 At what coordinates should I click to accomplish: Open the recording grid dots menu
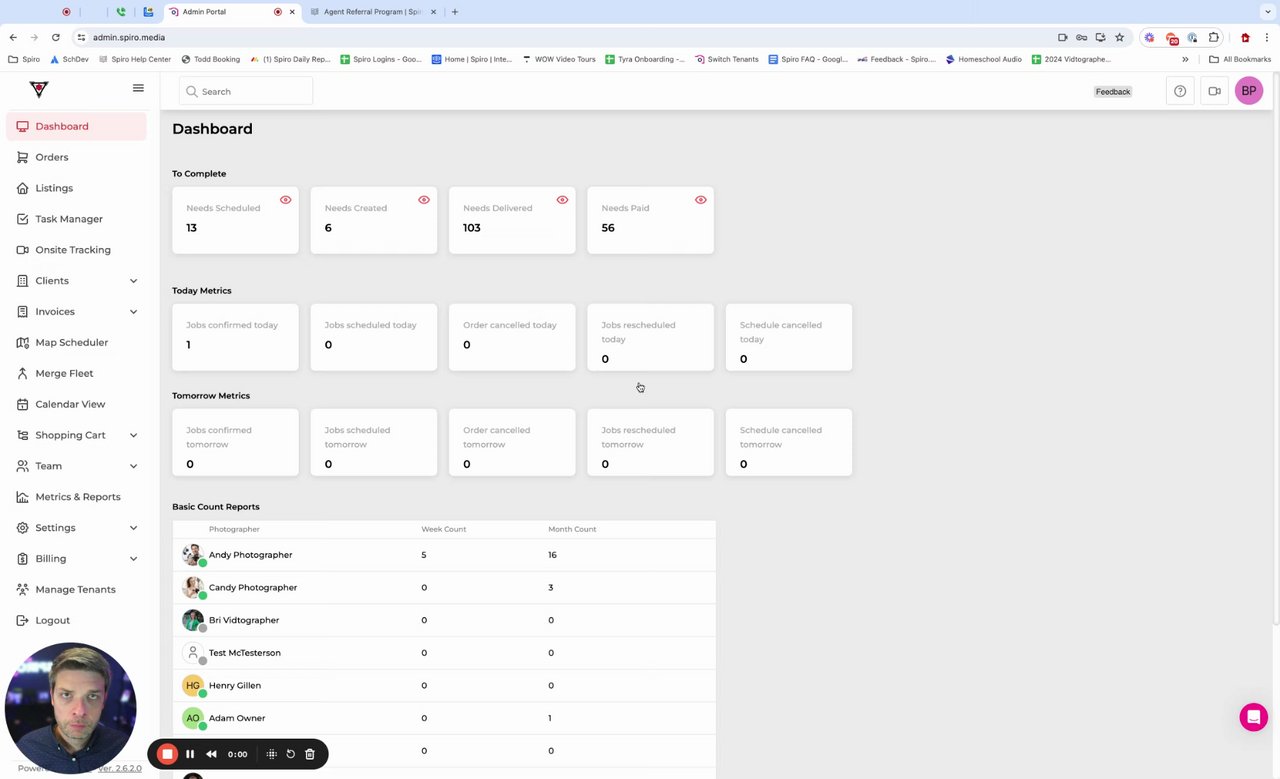point(271,754)
